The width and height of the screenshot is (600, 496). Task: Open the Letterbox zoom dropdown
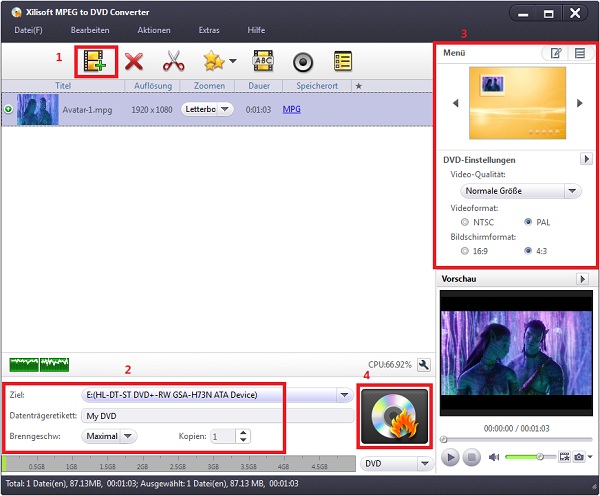[207, 109]
